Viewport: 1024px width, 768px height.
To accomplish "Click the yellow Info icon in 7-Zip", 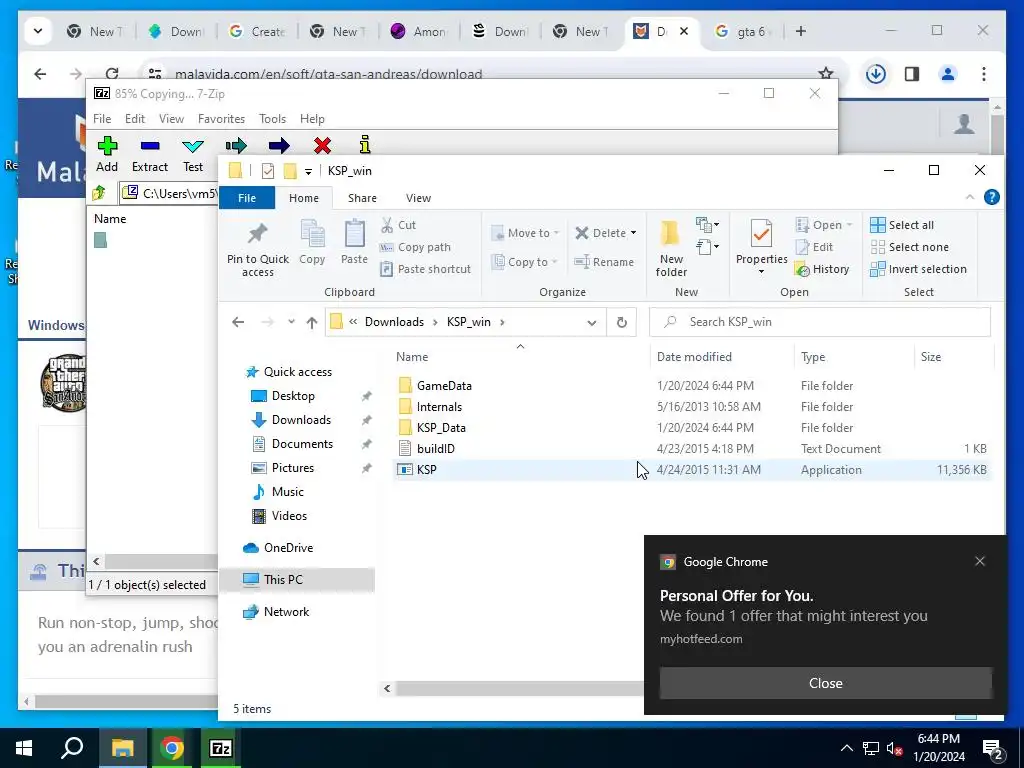I will [365, 144].
